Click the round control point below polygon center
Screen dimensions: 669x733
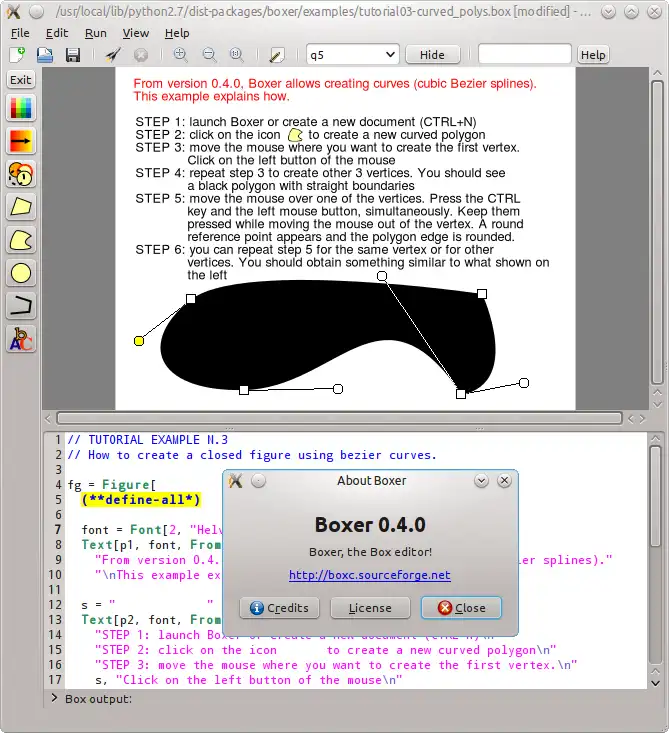pyautogui.click(x=338, y=389)
